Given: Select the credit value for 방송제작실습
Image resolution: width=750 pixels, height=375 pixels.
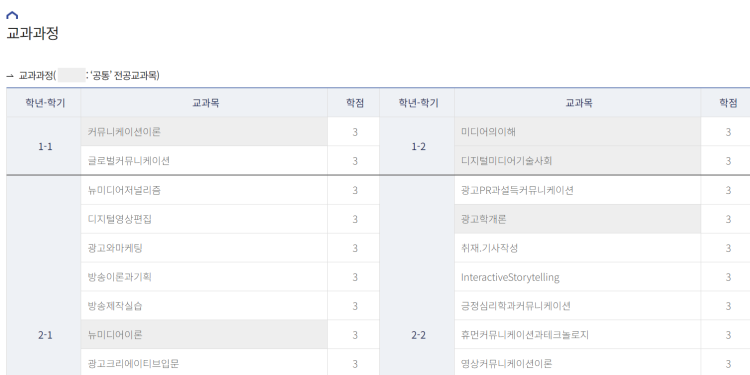Looking at the screenshot, I should 355,306.
